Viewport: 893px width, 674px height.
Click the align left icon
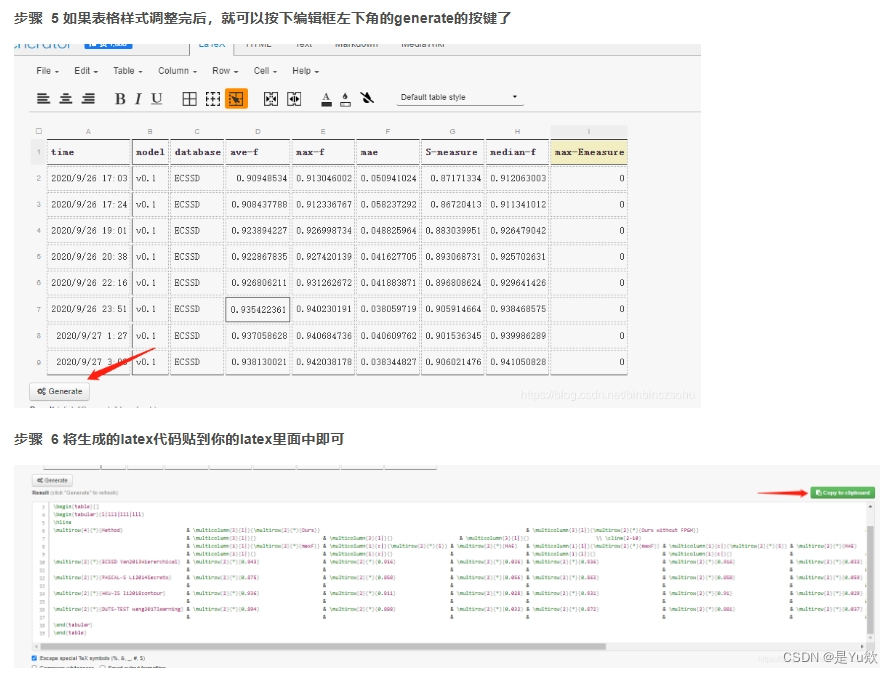click(x=43, y=98)
